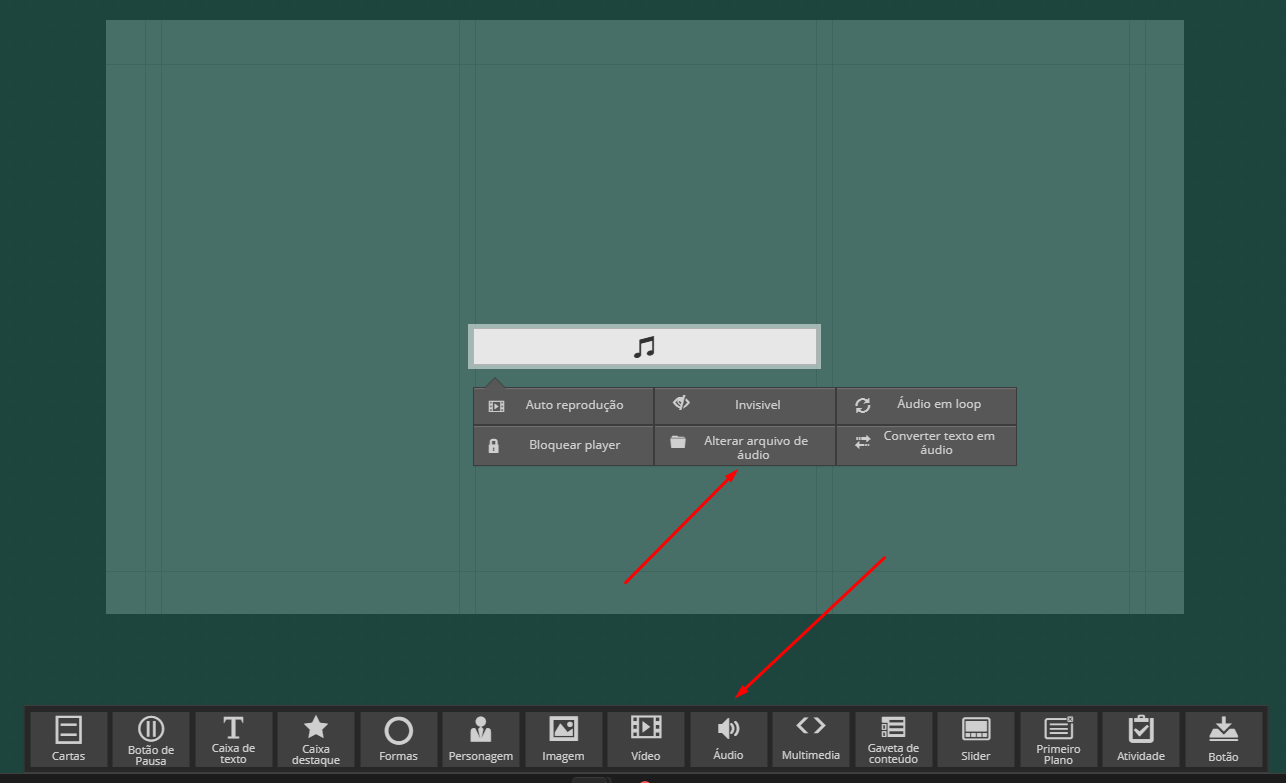This screenshot has height=783, width=1286.
Task: Add a Botão de Pausa element
Action: click(x=151, y=739)
